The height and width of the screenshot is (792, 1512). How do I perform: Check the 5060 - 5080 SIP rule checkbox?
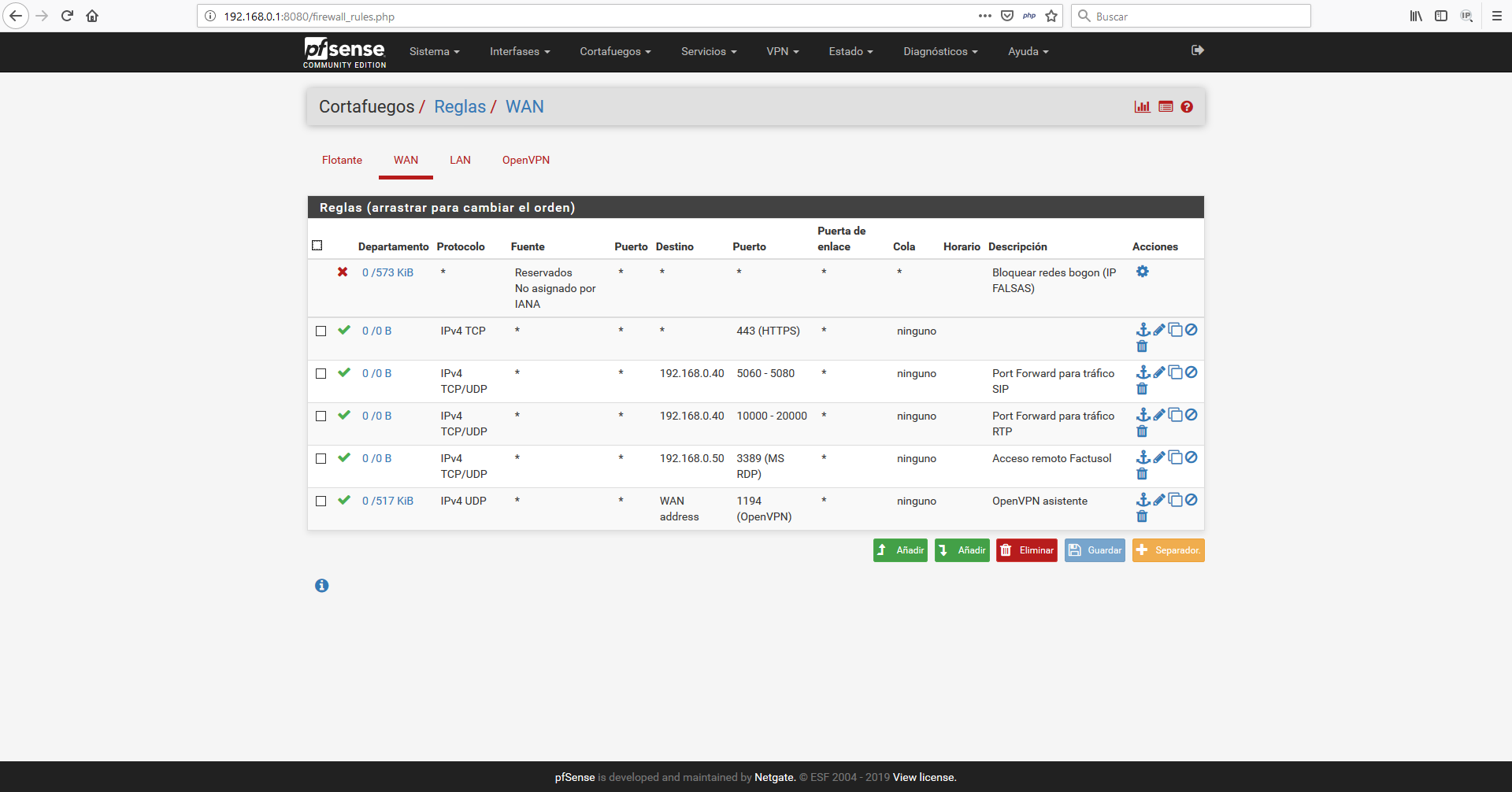pyautogui.click(x=321, y=374)
